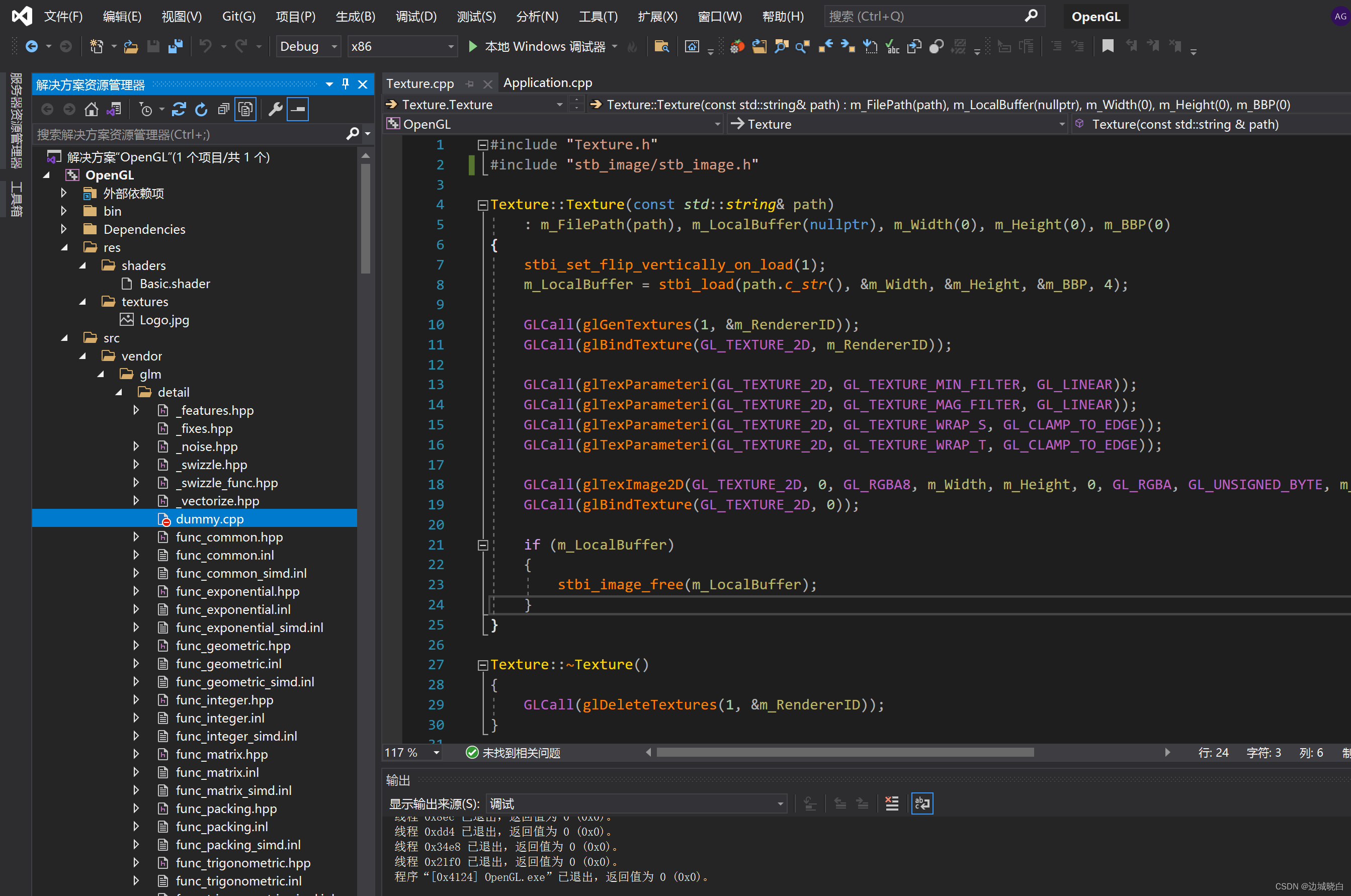Image resolution: width=1351 pixels, height=896 pixels.
Task: Toggle Show All Files in Solution Explorer
Action: click(246, 109)
